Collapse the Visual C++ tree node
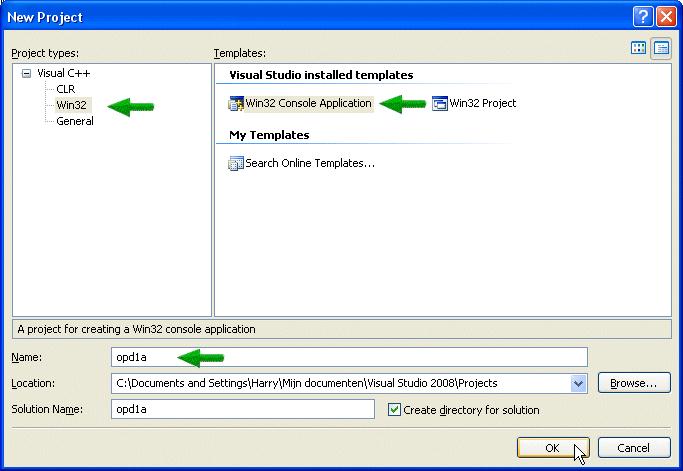Image resolution: width=683 pixels, height=471 pixels. tap(27, 73)
